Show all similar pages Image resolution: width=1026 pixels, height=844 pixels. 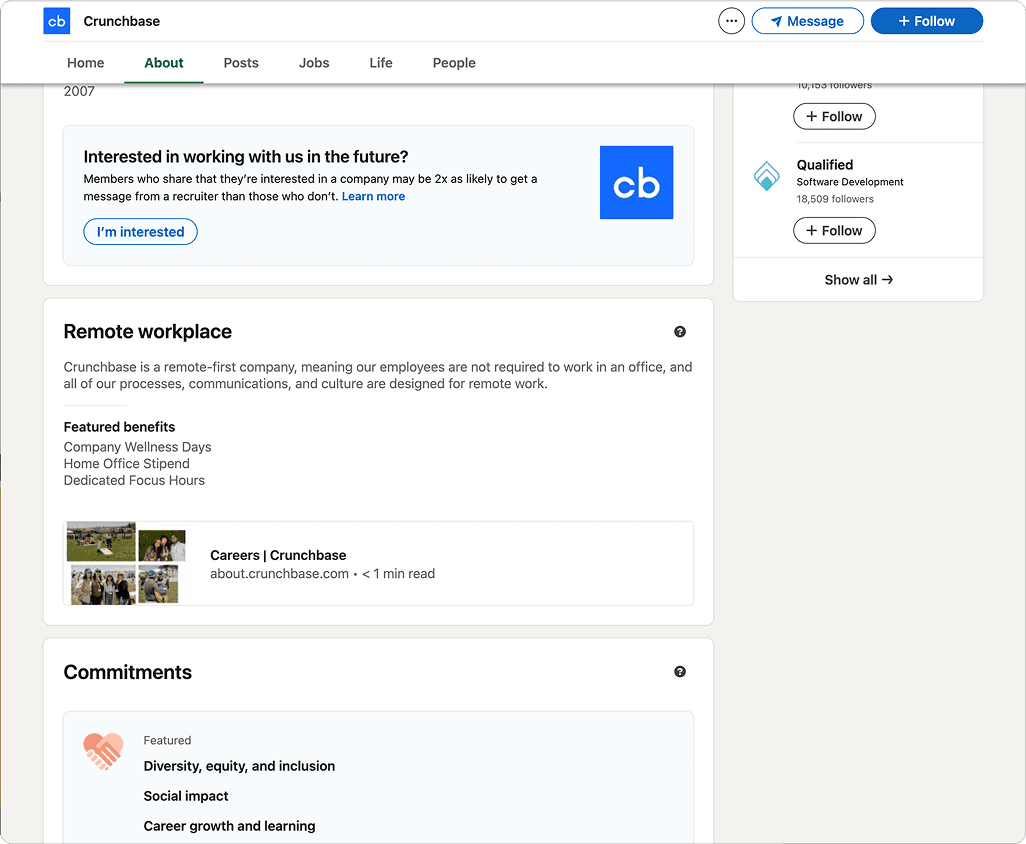858,280
